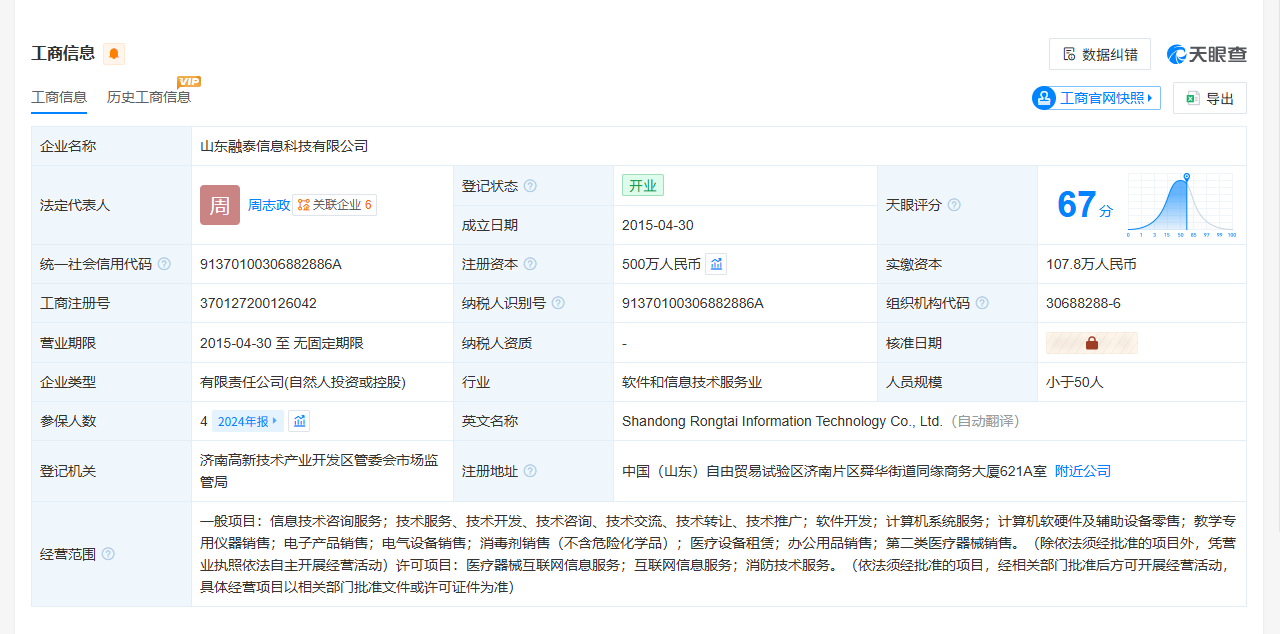This screenshot has height=634, width=1280.
Task: Open the 参保人数 trend chart icon
Action: pos(299,421)
